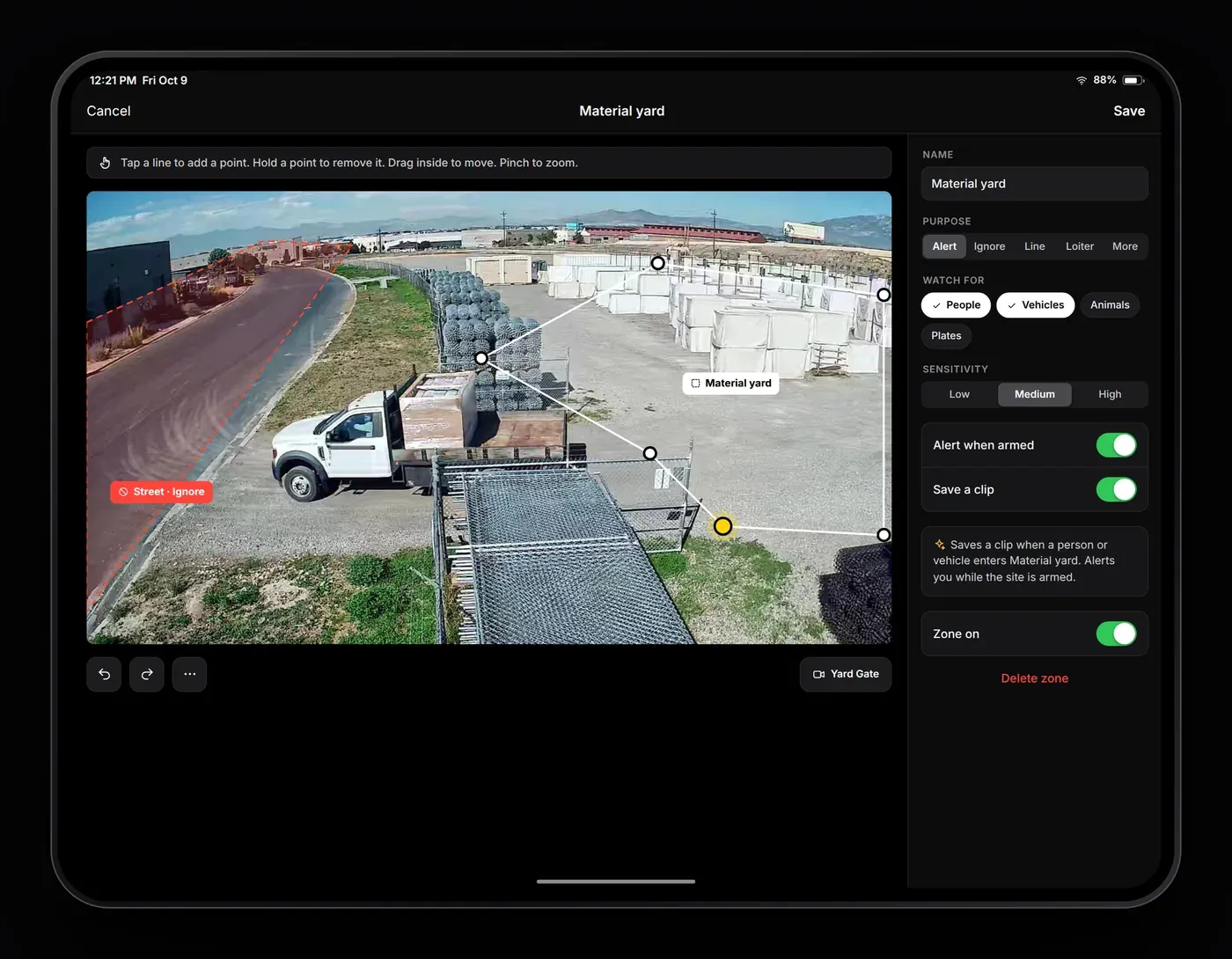Set sensitivity to High
The image size is (1232, 959).
1110,394
